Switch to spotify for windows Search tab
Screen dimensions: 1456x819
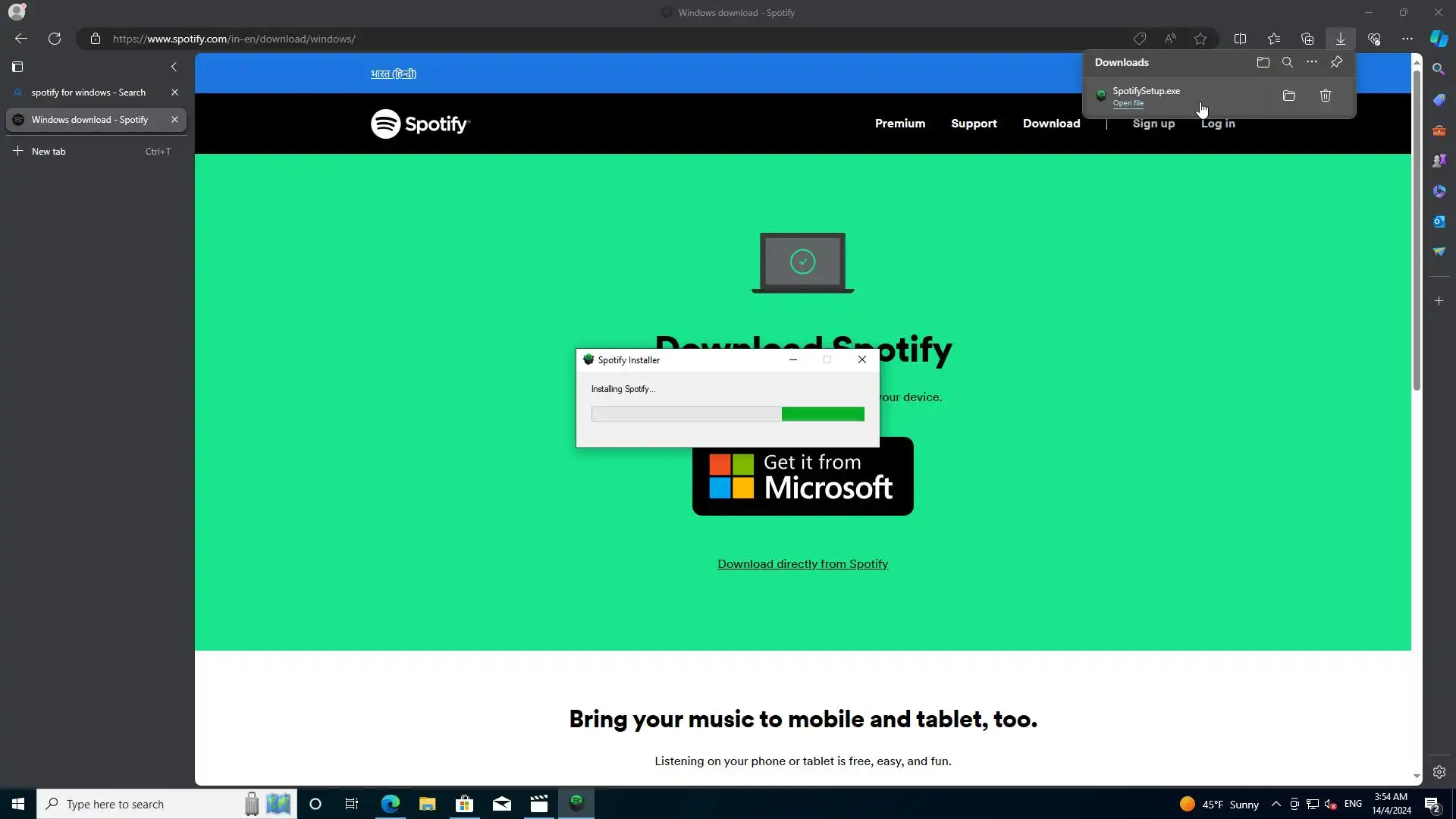tap(88, 93)
